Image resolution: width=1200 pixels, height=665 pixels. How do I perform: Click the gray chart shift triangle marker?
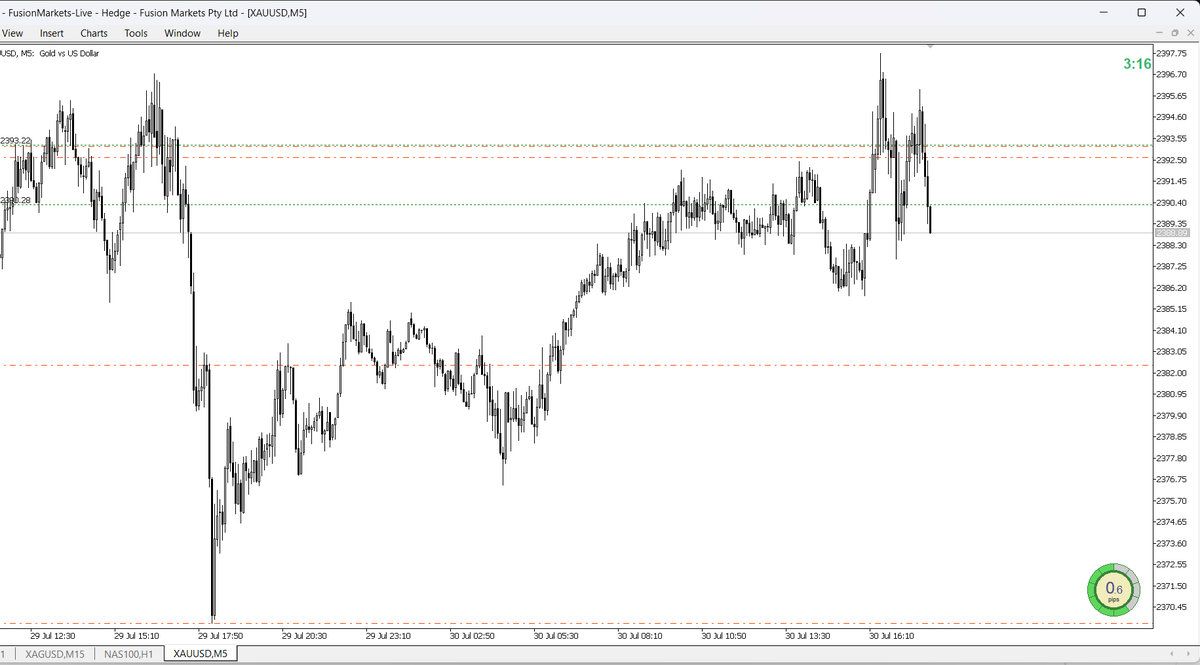(x=931, y=46)
